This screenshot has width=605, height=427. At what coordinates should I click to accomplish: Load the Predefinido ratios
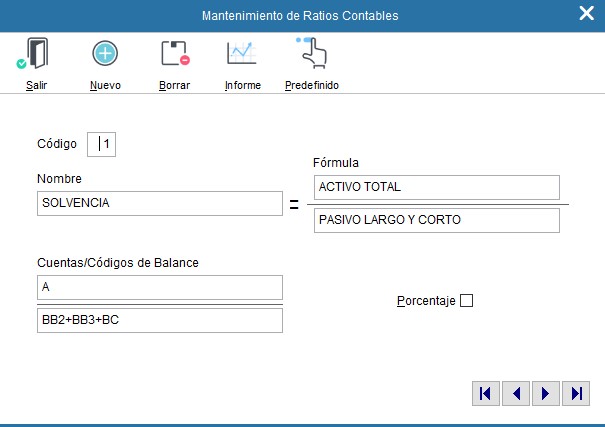(311, 54)
